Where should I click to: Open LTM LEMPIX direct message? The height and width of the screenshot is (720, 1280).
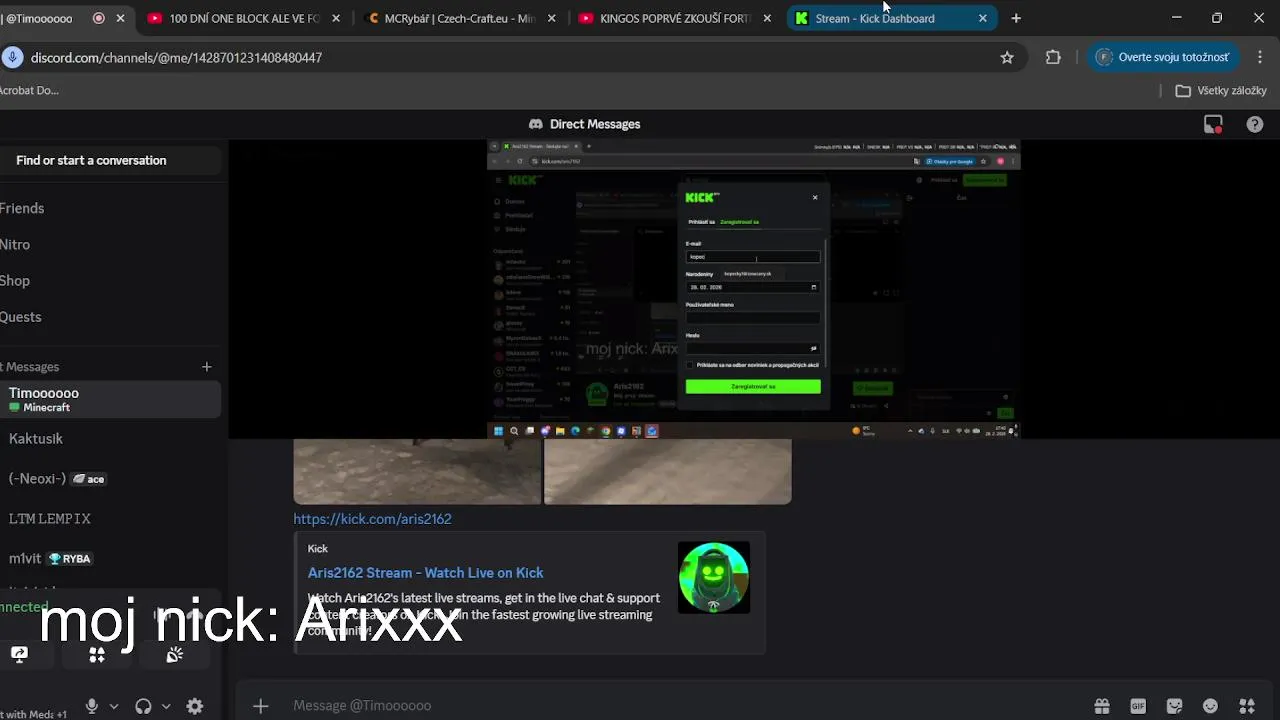[x=108, y=519]
